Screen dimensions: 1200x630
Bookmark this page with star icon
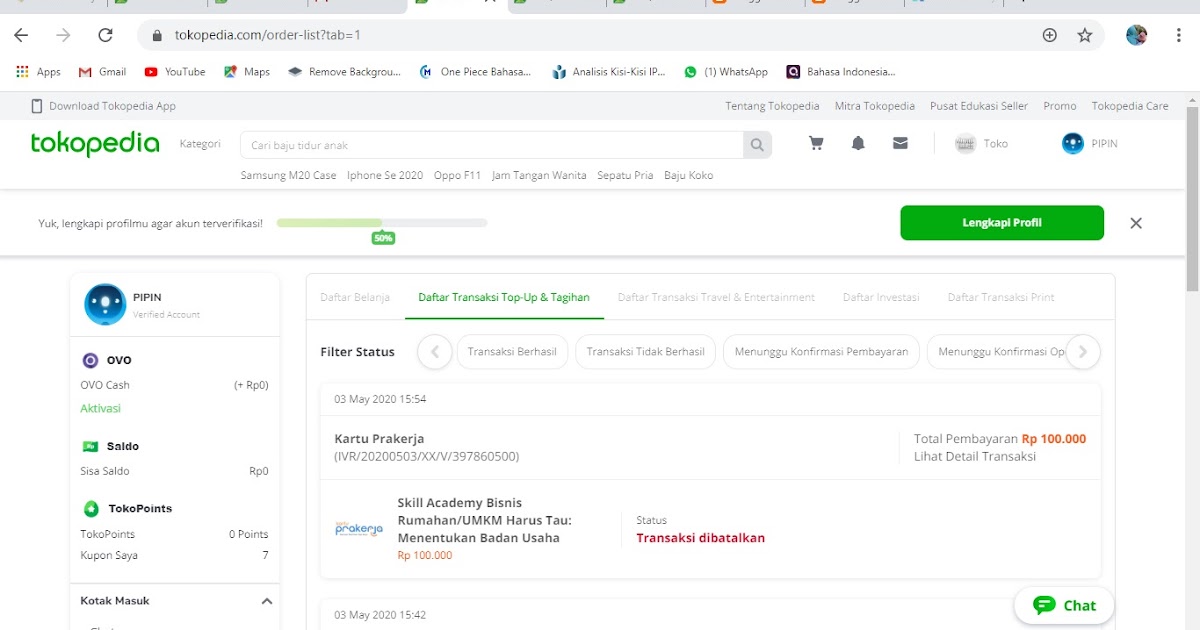[1085, 35]
